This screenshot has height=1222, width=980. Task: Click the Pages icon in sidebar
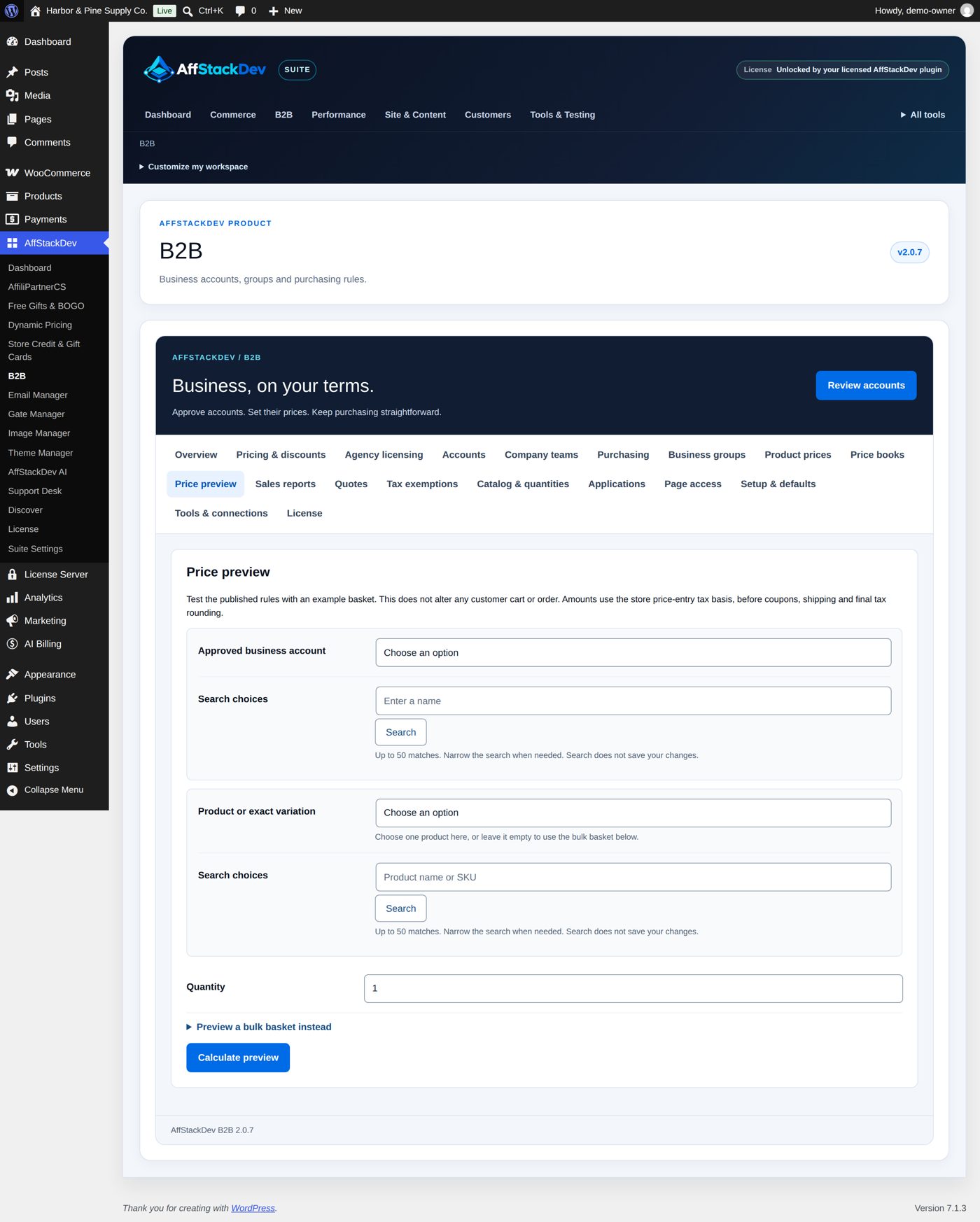tap(12, 119)
